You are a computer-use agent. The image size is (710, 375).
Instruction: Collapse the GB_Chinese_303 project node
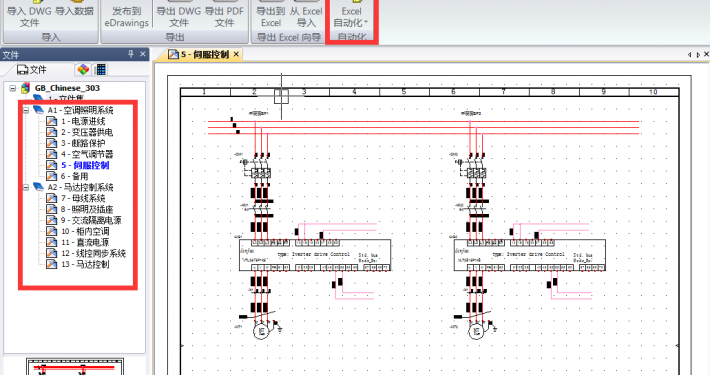tap(13, 88)
